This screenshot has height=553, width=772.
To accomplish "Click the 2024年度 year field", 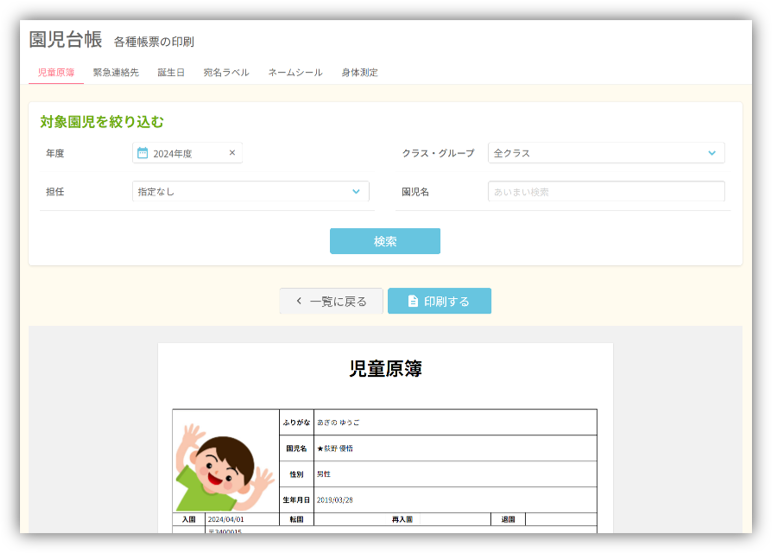I will point(187,153).
